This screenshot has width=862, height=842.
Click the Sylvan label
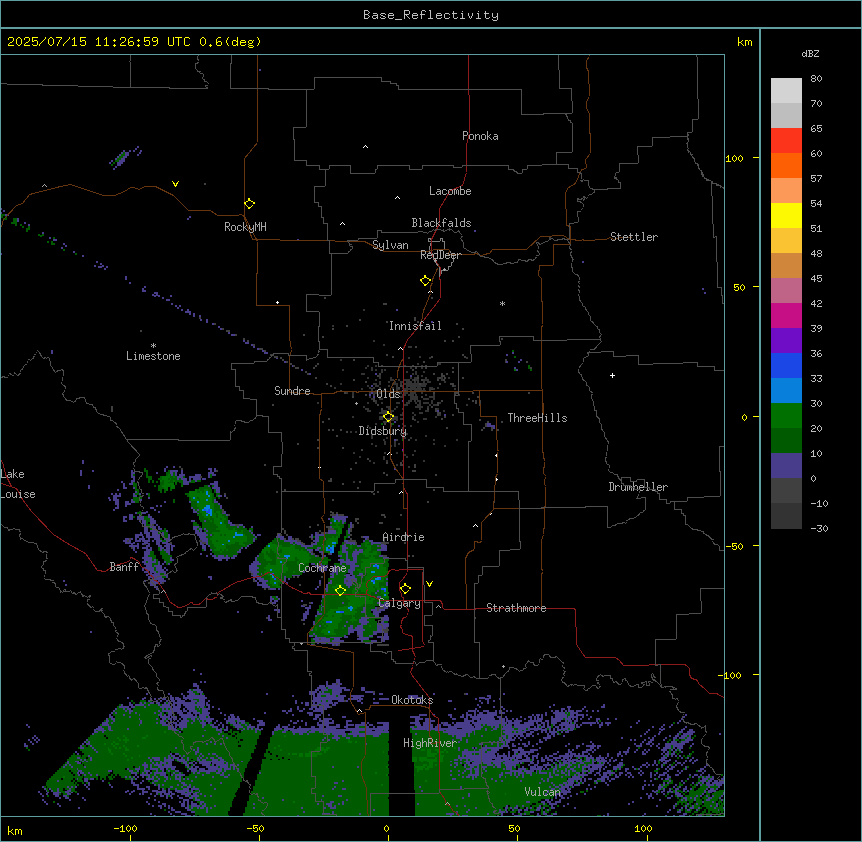coord(390,245)
